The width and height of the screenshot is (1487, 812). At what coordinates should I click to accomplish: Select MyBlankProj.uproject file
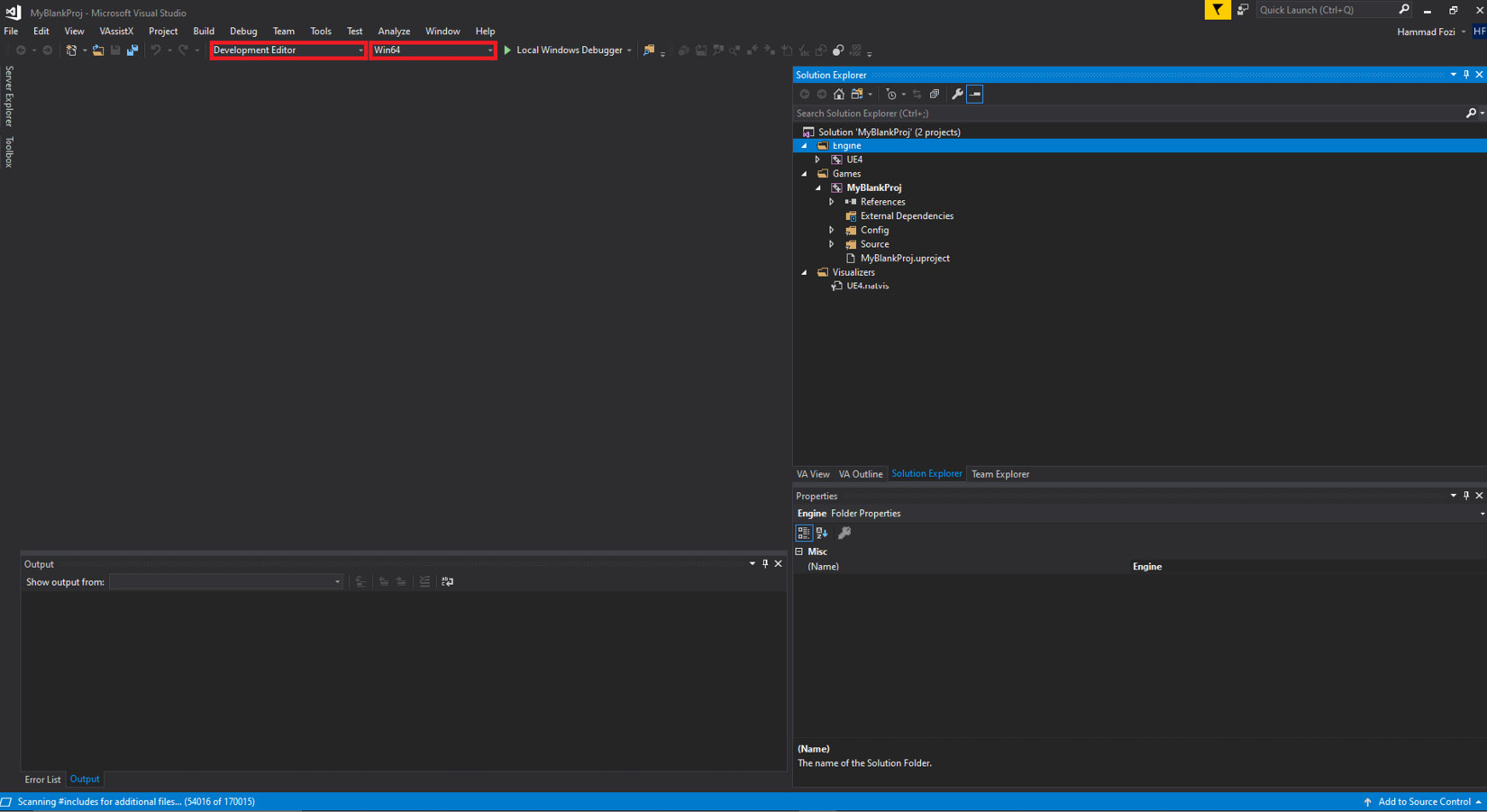905,259
